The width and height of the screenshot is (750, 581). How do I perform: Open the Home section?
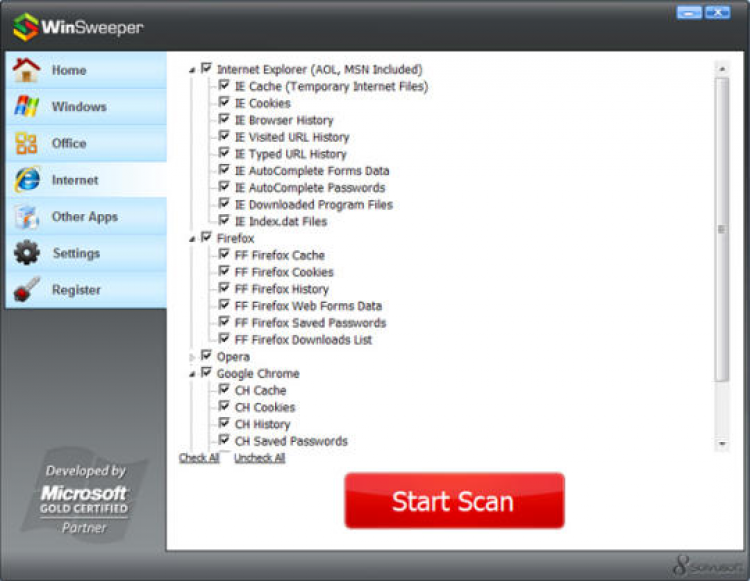tap(86, 70)
